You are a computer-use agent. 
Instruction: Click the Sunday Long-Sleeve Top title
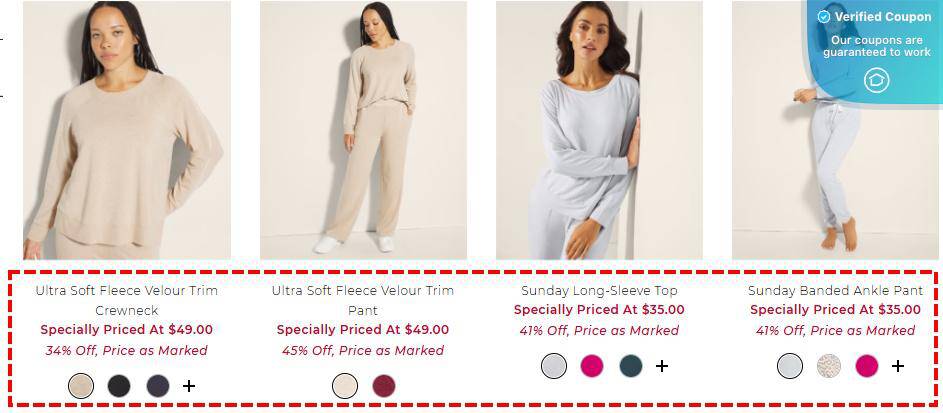(599, 291)
